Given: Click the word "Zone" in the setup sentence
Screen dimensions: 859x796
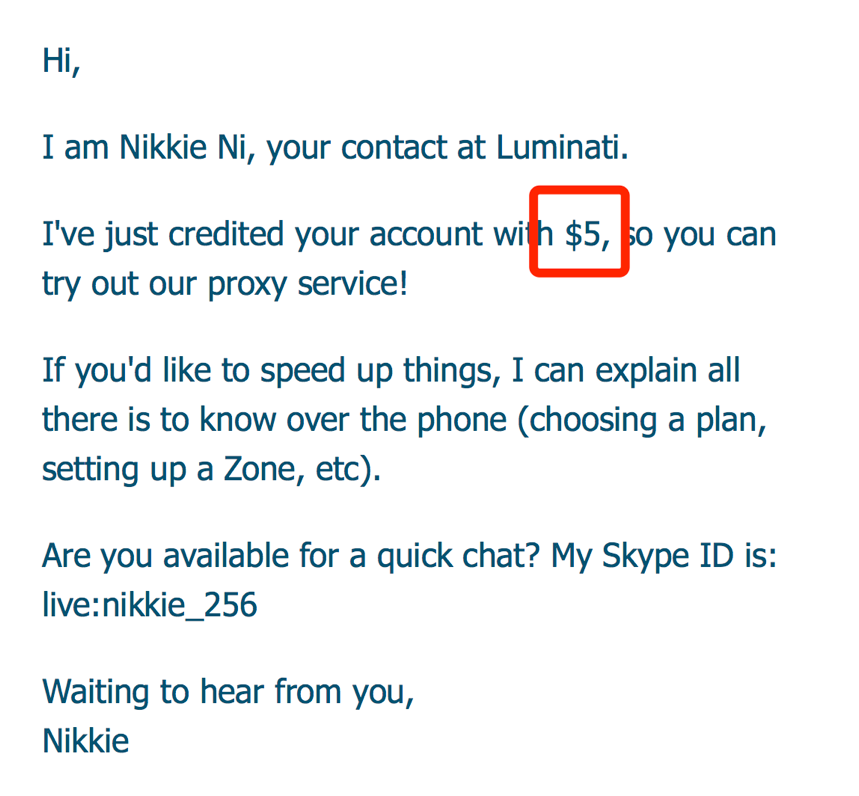Looking at the screenshot, I should tap(260, 469).
